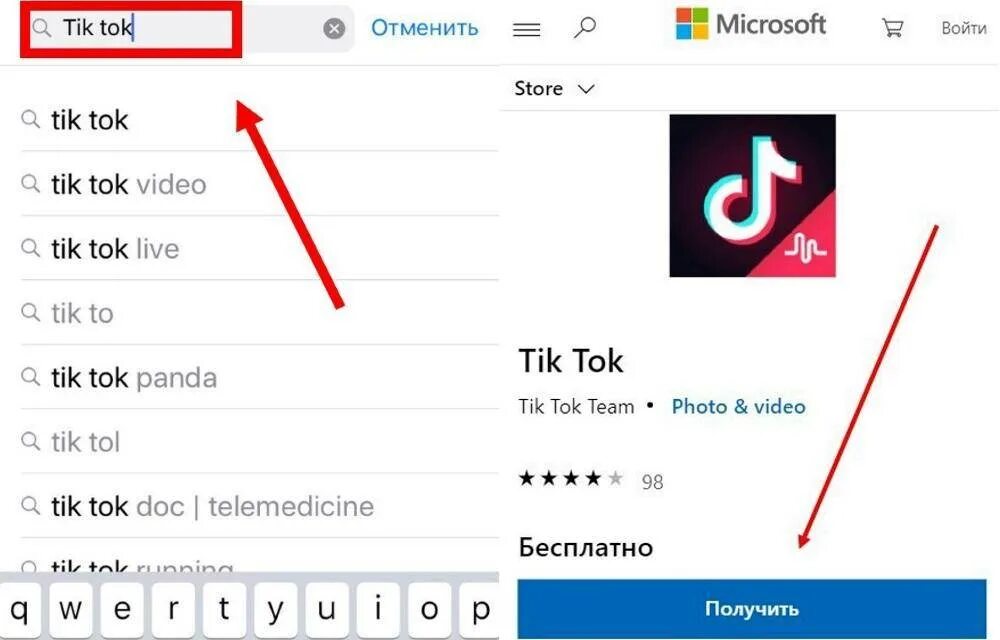
Task: Choose the "tik tok panda" suggestion
Action: (260, 377)
